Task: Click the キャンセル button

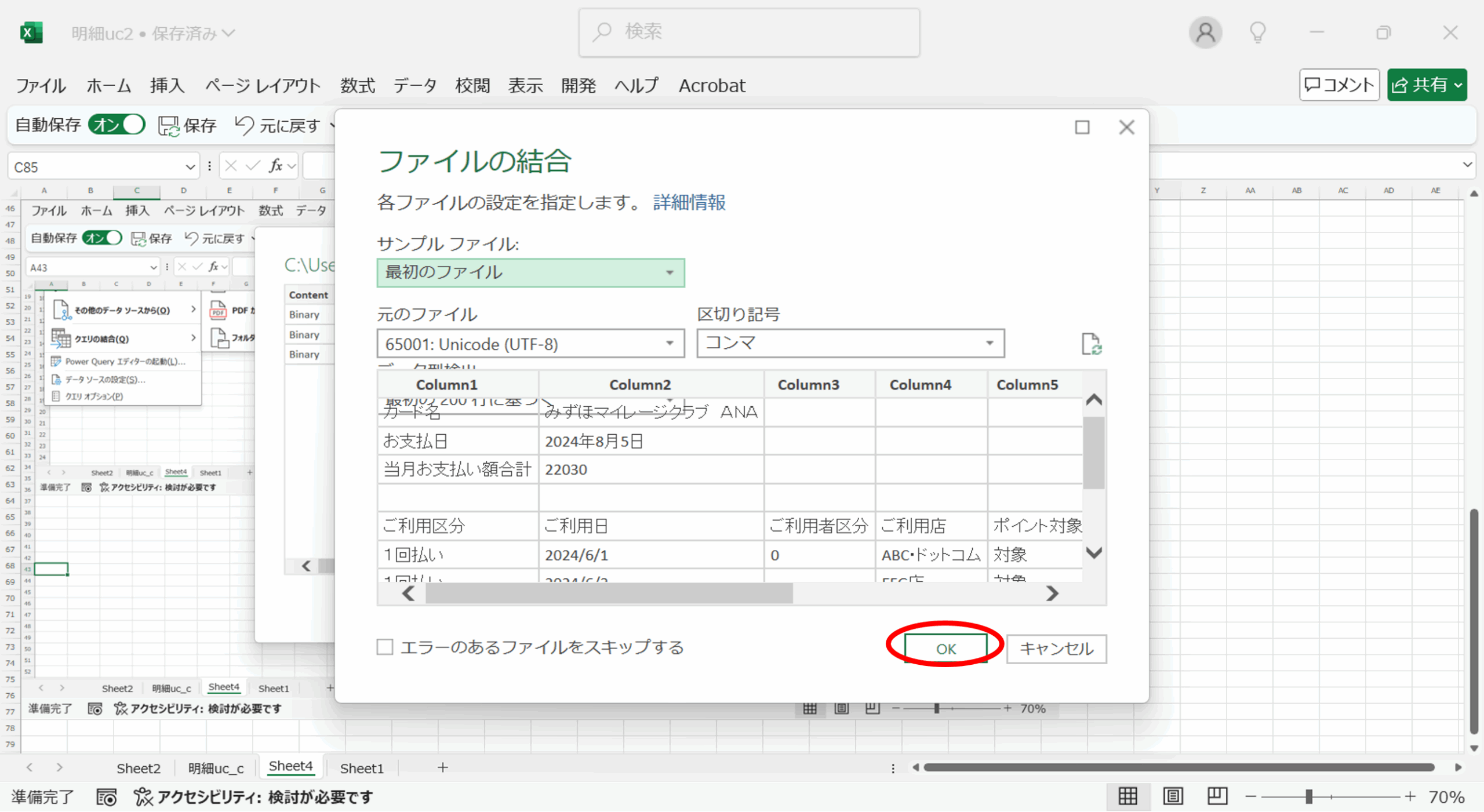Action: [1056, 649]
